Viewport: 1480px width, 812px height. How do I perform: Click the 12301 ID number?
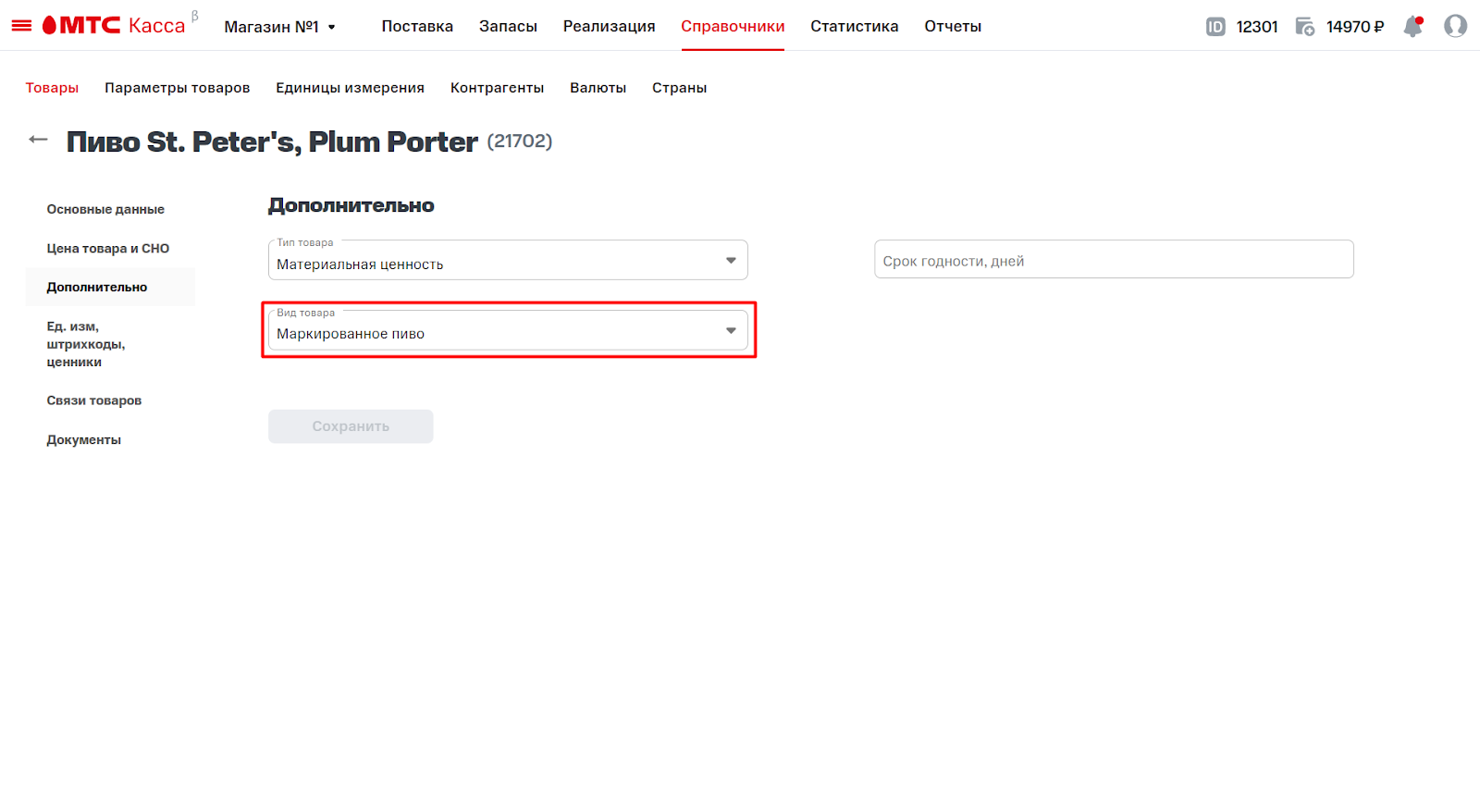[x=1256, y=27]
